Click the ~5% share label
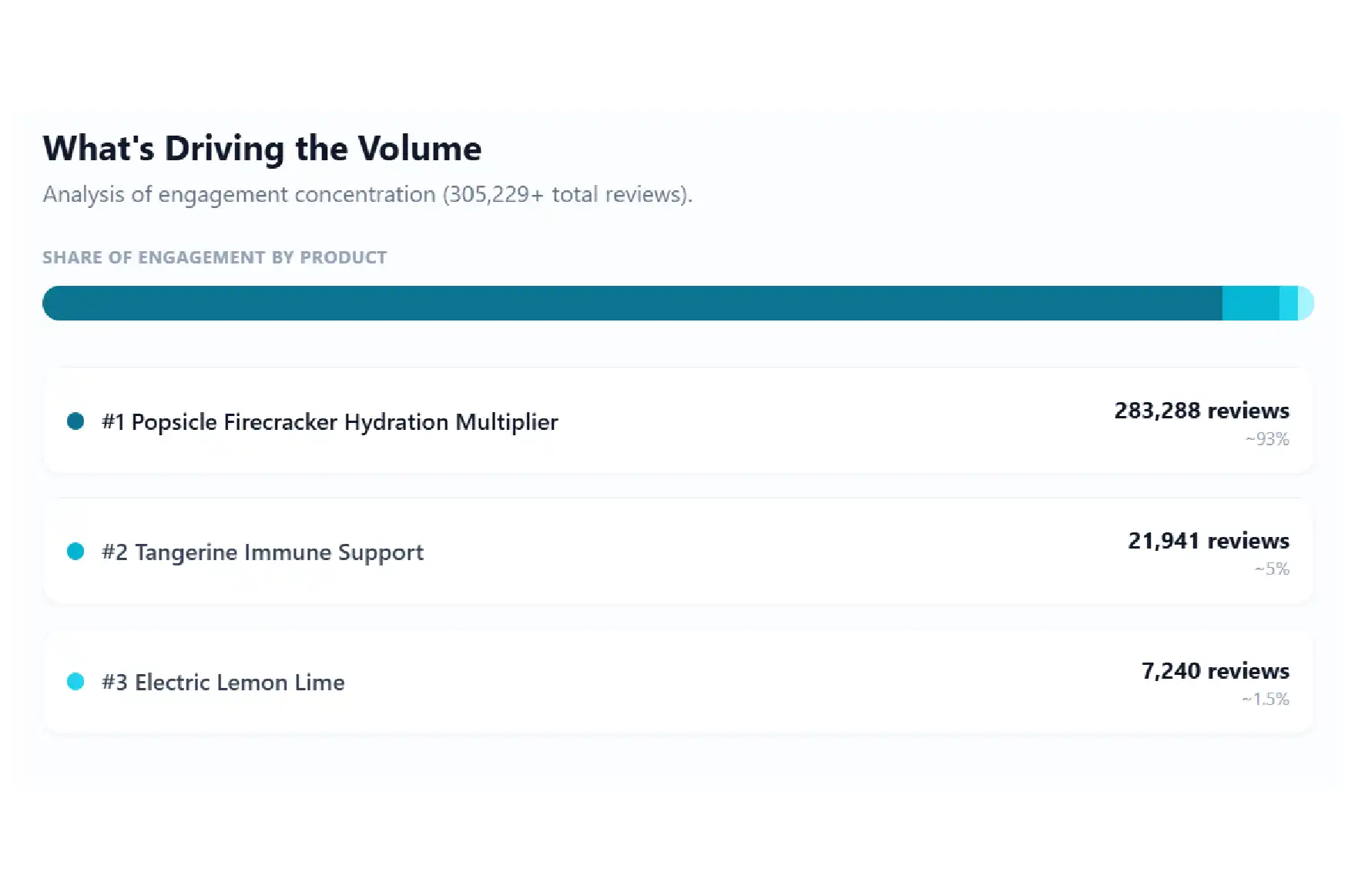 pos(1272,569)
